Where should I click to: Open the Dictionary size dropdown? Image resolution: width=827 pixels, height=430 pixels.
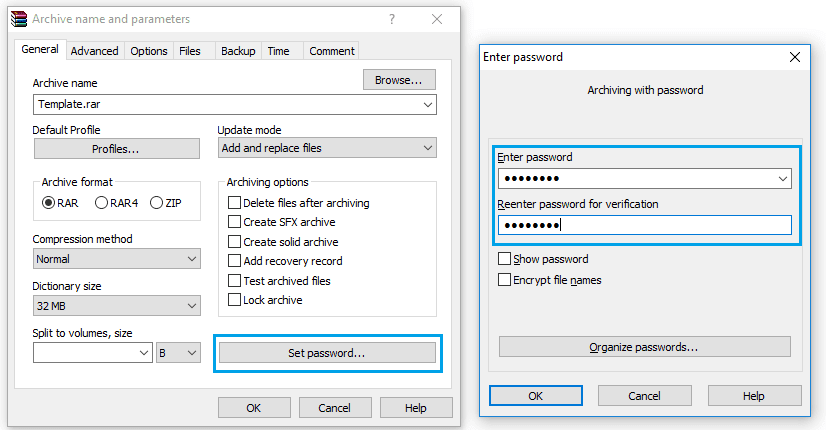(117, 306)
